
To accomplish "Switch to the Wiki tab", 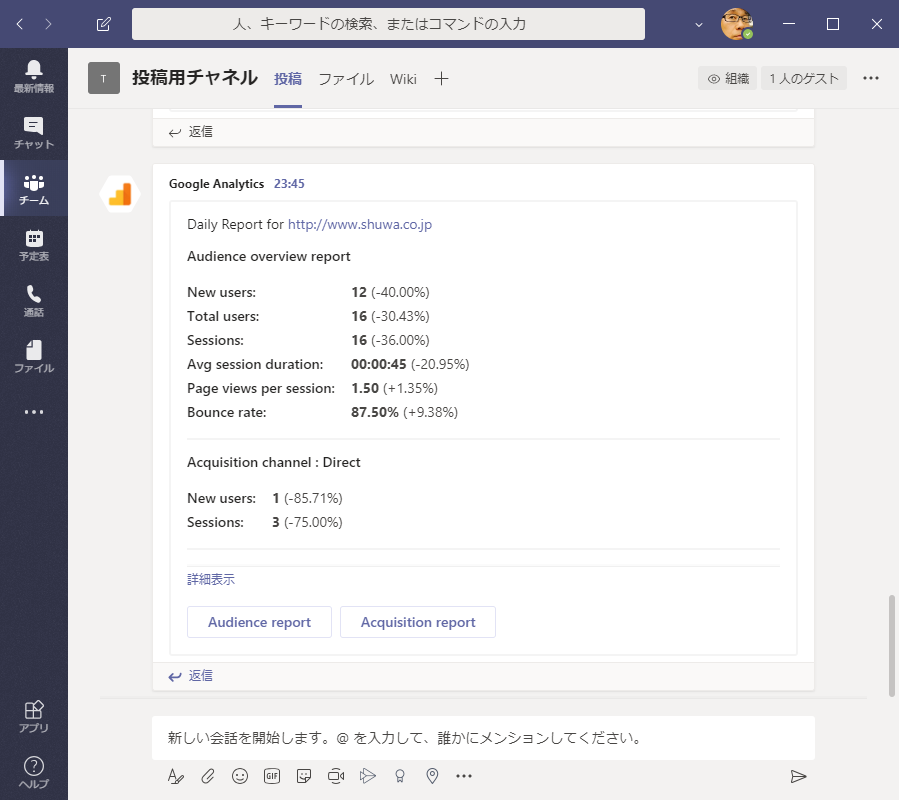I will point(403,79).
